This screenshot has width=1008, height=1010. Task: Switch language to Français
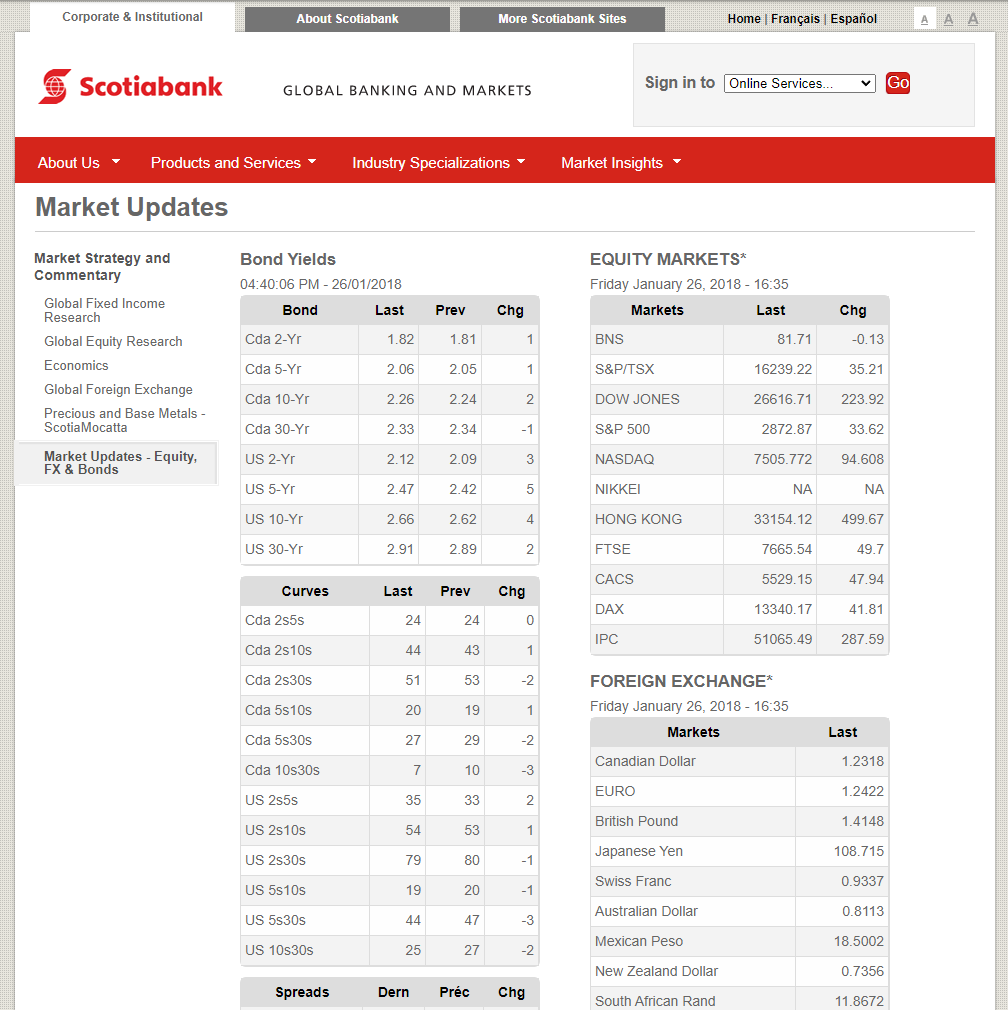(795, 19)
